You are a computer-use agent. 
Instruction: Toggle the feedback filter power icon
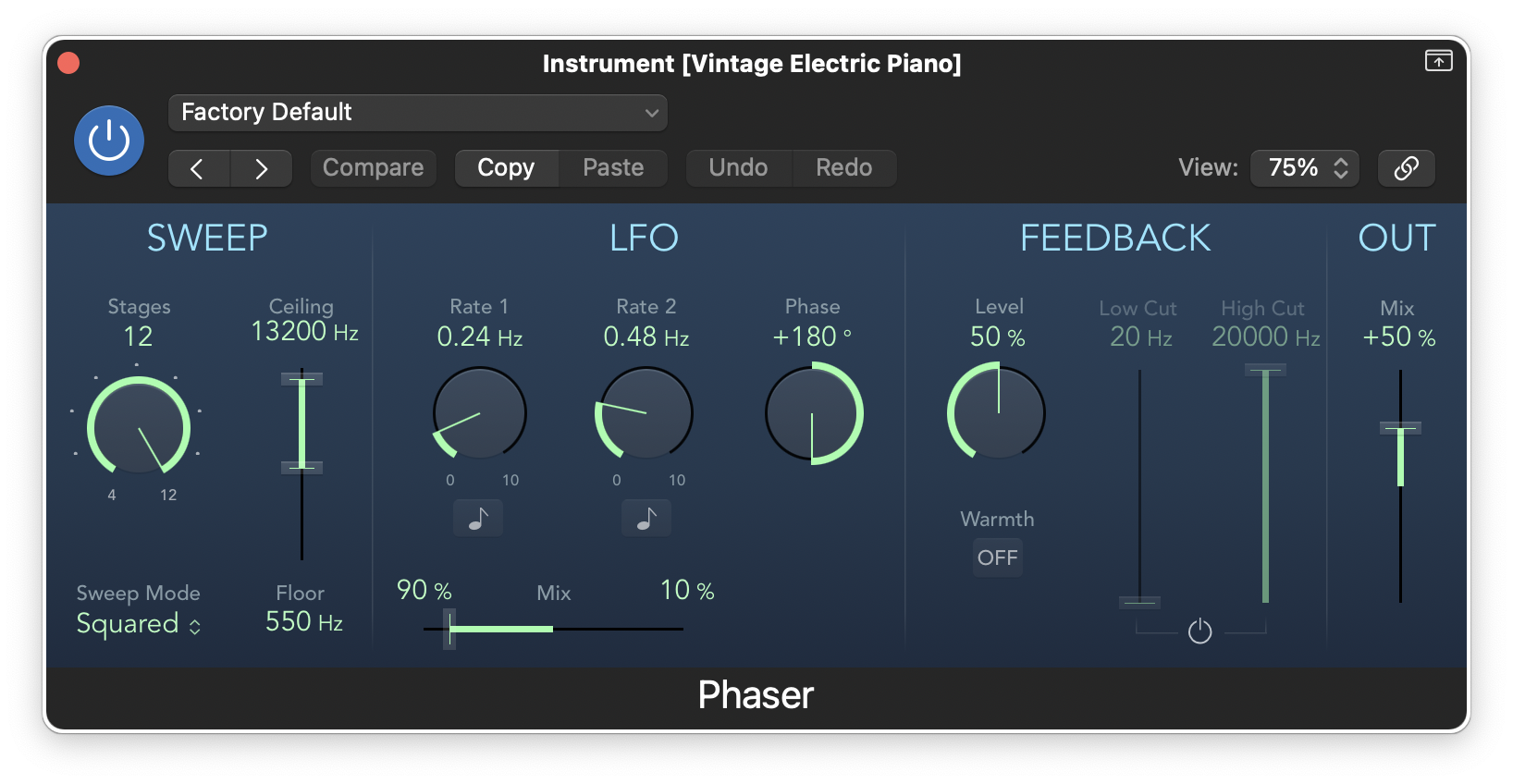(1199, 631)
